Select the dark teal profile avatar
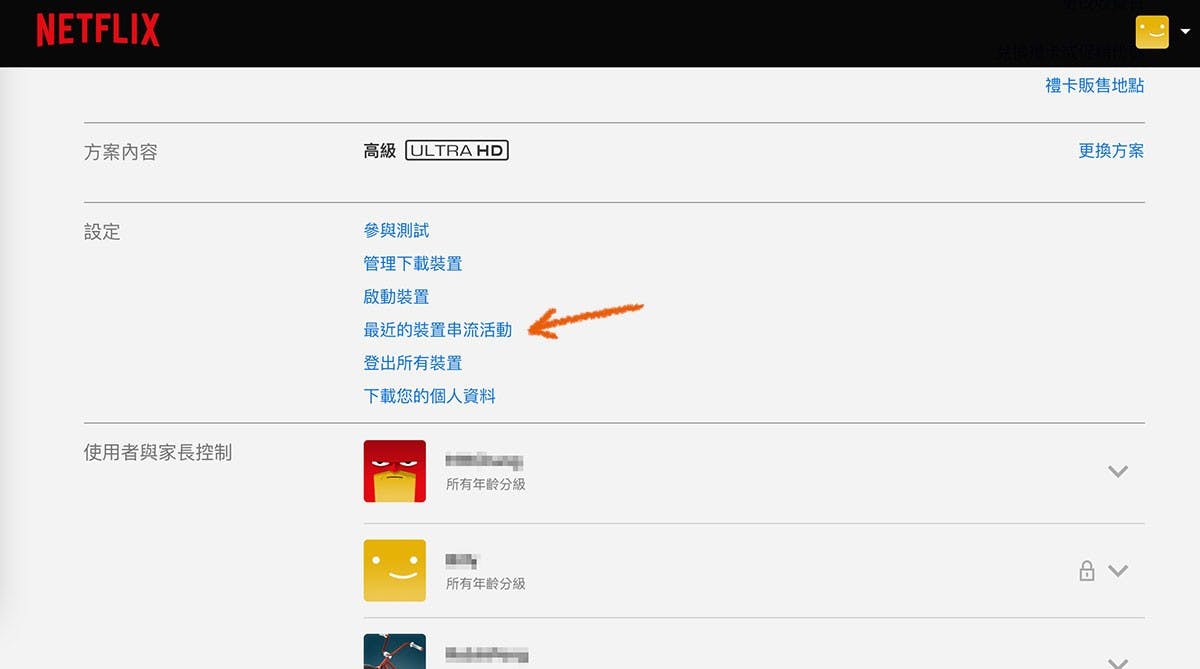This screenshot has width=1200, height=669. click(395, 651)
